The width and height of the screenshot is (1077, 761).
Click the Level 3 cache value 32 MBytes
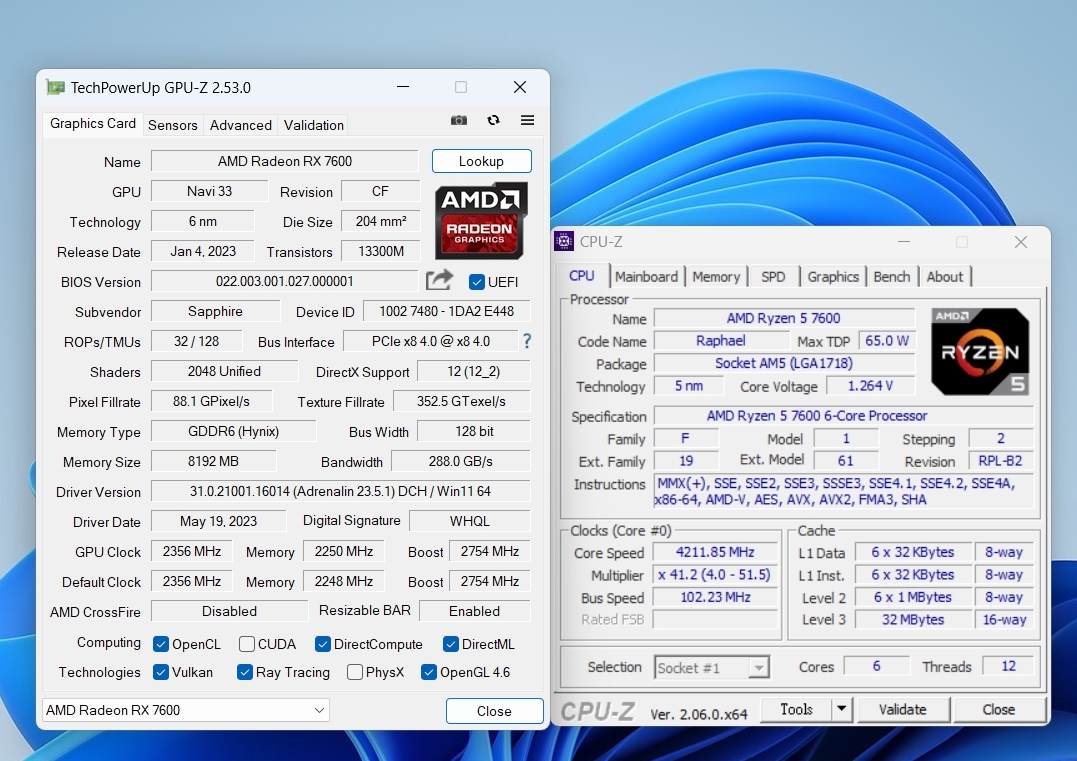[x=913, y=620]
